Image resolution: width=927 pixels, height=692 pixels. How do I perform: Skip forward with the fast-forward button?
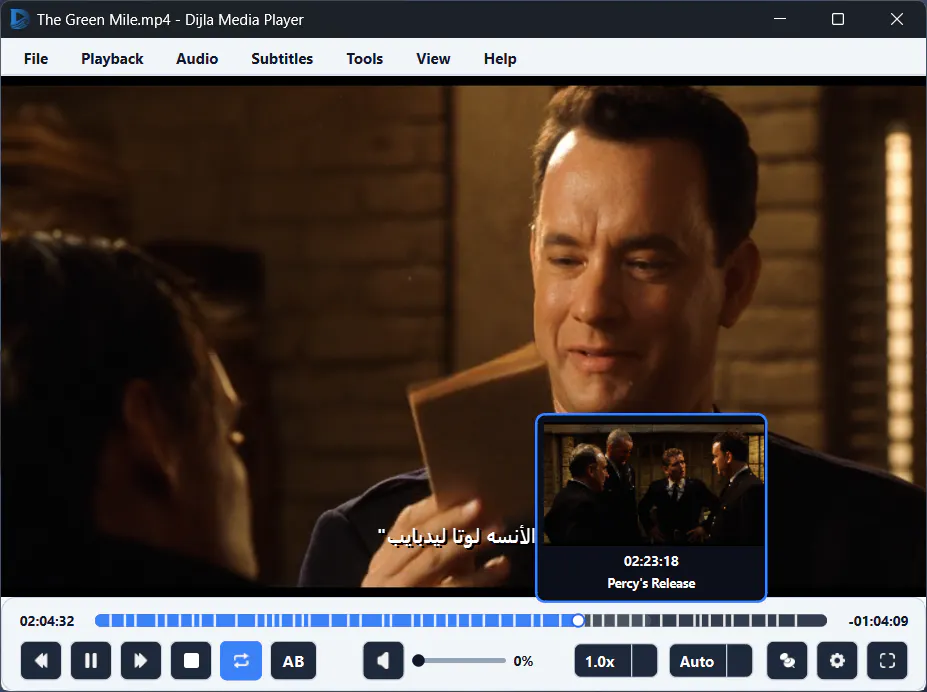pos(141,660)
